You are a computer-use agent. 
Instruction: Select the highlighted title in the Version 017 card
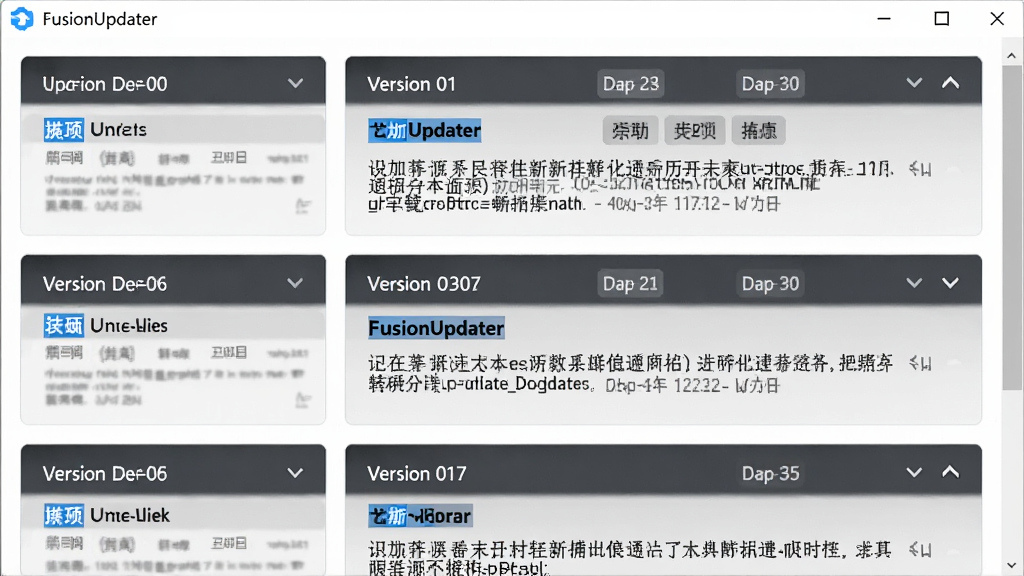(x=420, y=516)
